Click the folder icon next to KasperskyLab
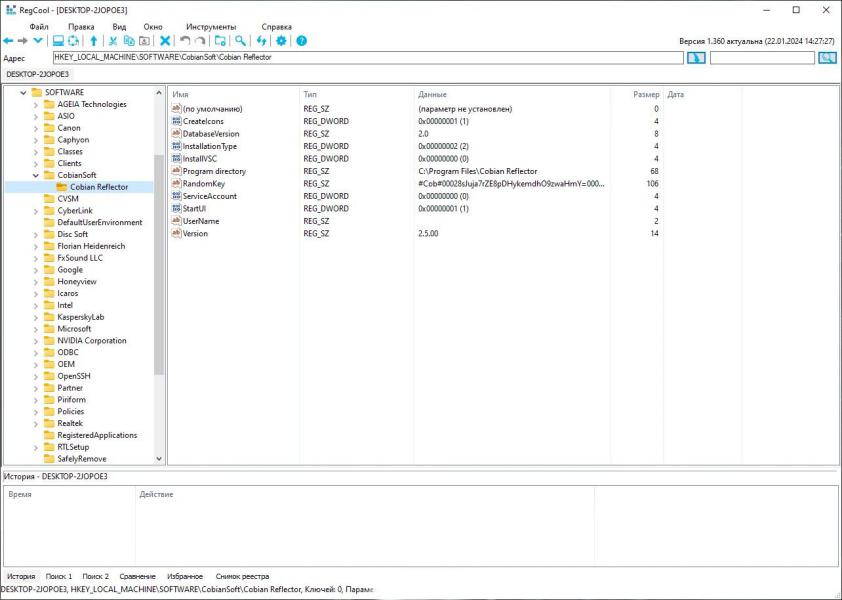The width and height of the screenshot is (842, 600). click(x=49, y=317)
